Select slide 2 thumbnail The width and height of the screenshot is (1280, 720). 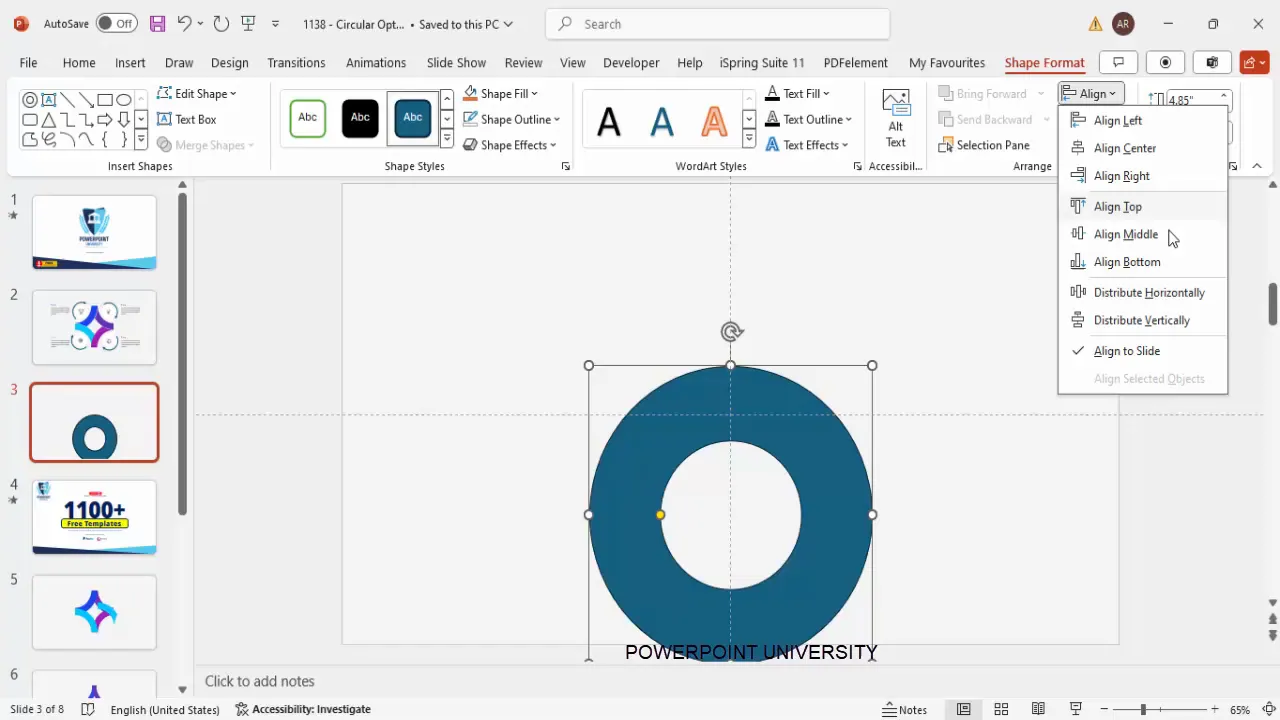click(94, 327)
